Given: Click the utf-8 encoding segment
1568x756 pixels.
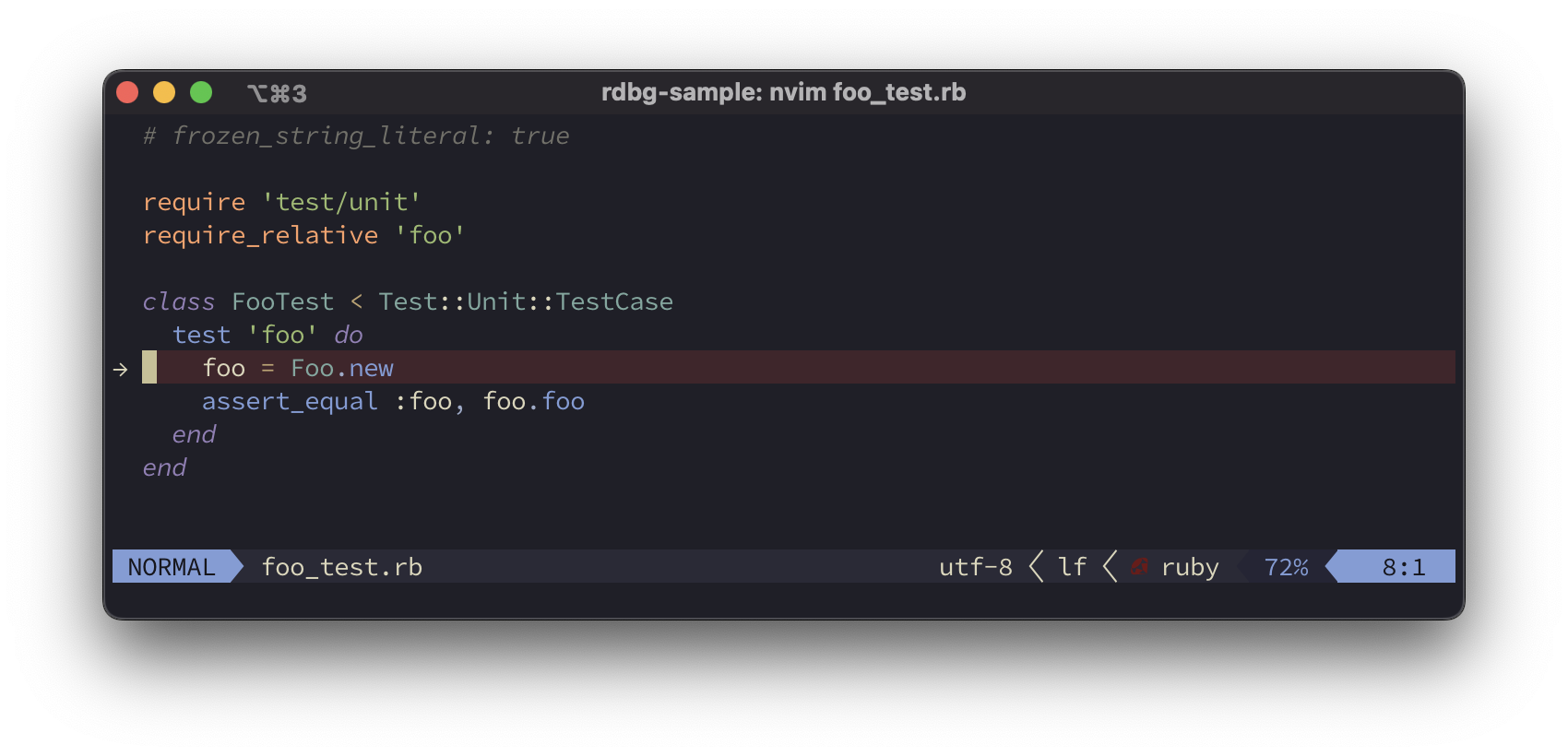Looking at the screenshot, I should coord(975,567).
